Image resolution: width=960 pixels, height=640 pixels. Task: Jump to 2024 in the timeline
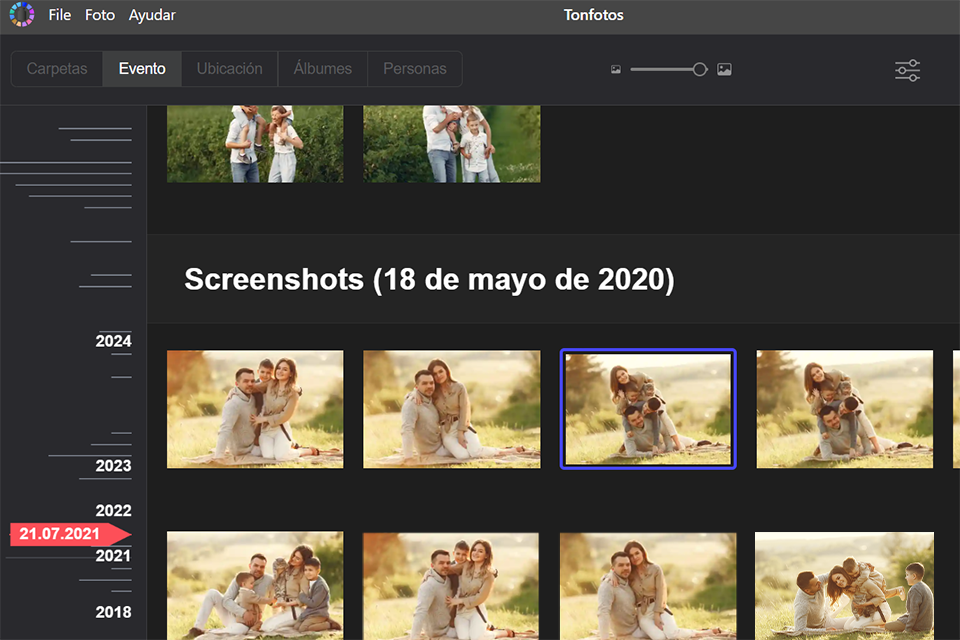[x=113, y=341]
